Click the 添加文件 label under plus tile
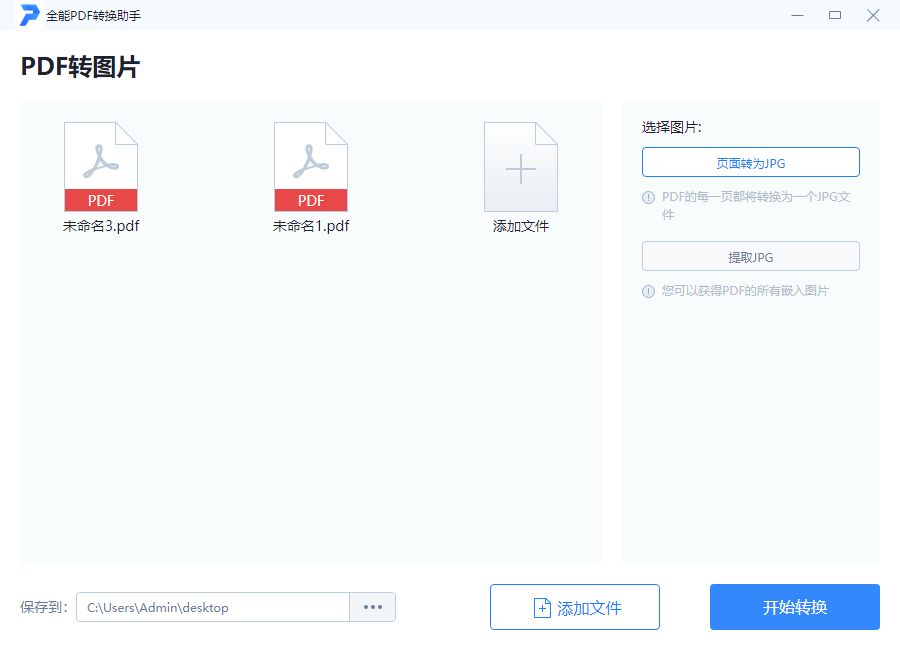The image size is (900, 650). pos(521,226)
